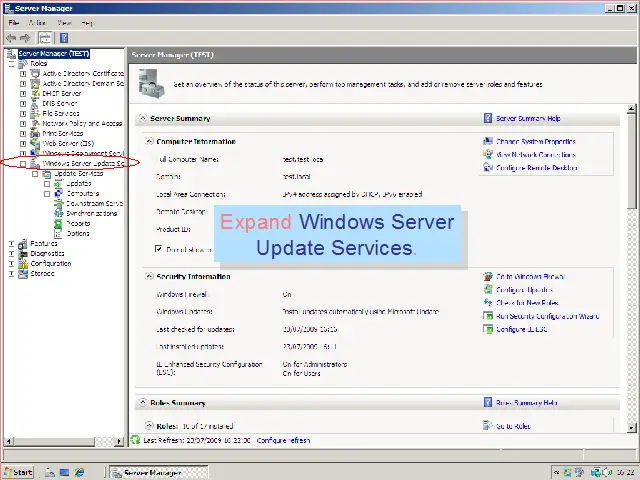
Task: Click the Back arrow toolbar icon
Action: (11, 38)
